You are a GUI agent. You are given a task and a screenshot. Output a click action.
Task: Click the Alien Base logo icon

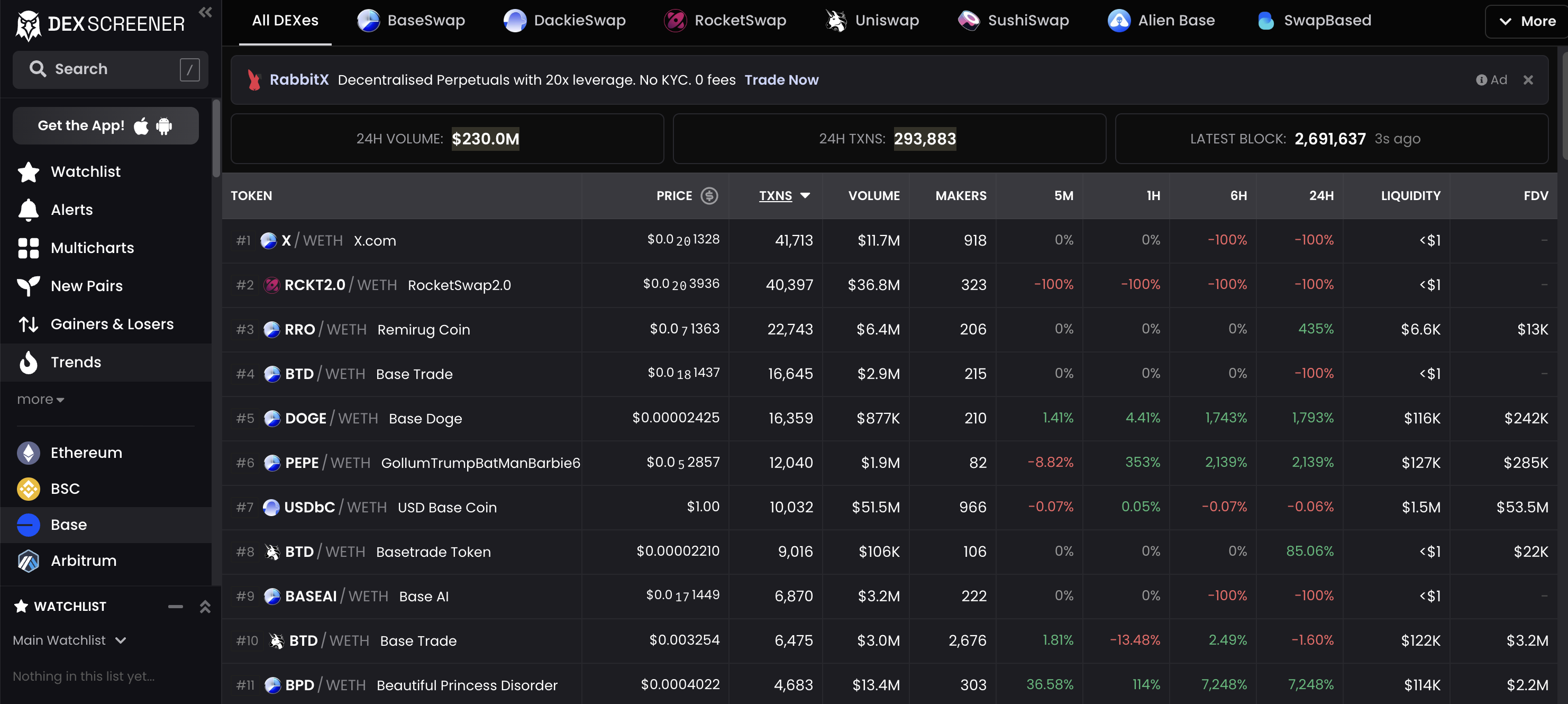pyautogui.click(x=1119, y=21)
